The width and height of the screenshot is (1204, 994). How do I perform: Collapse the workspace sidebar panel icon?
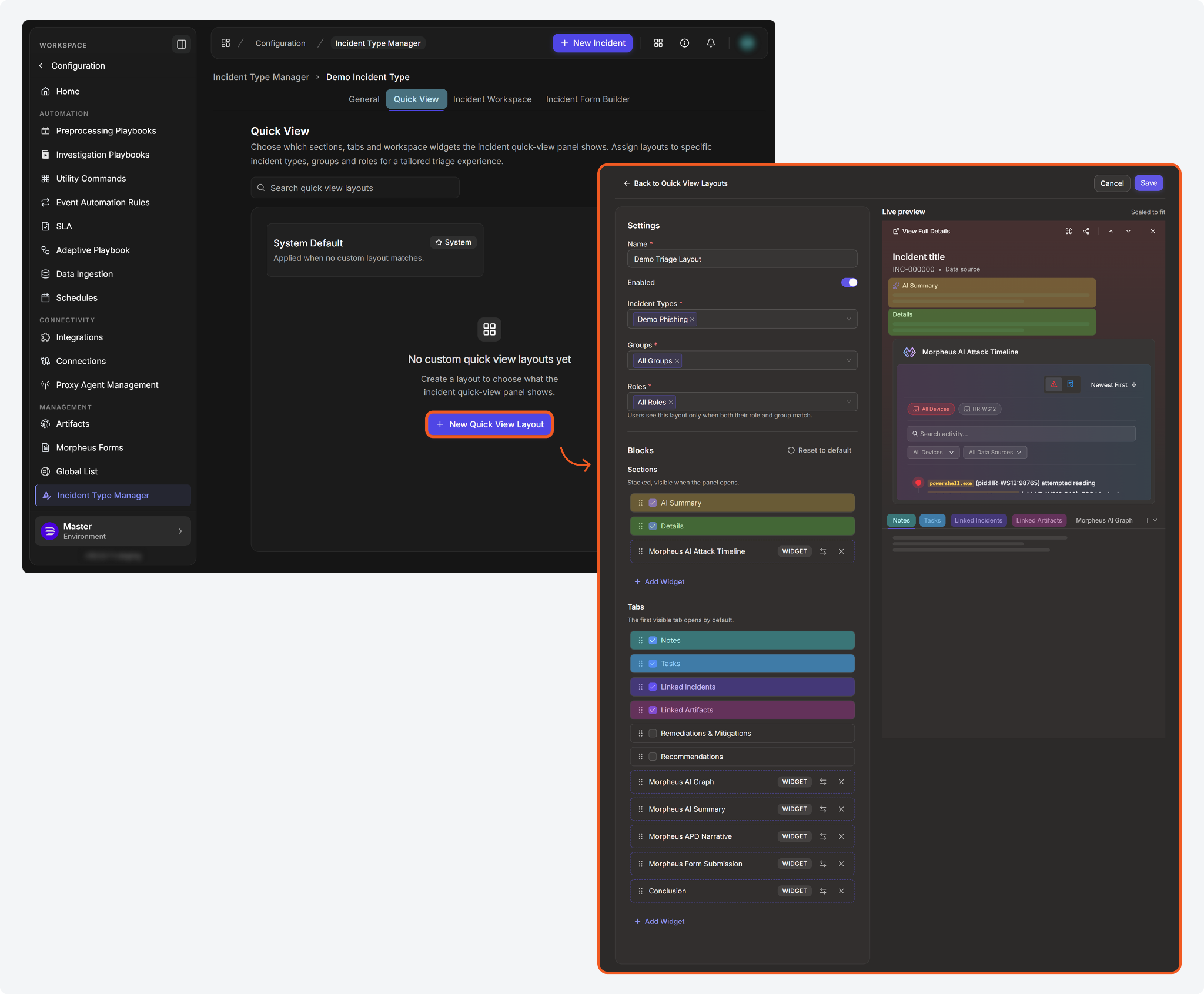pyautogui.click(x=181, y=44)
